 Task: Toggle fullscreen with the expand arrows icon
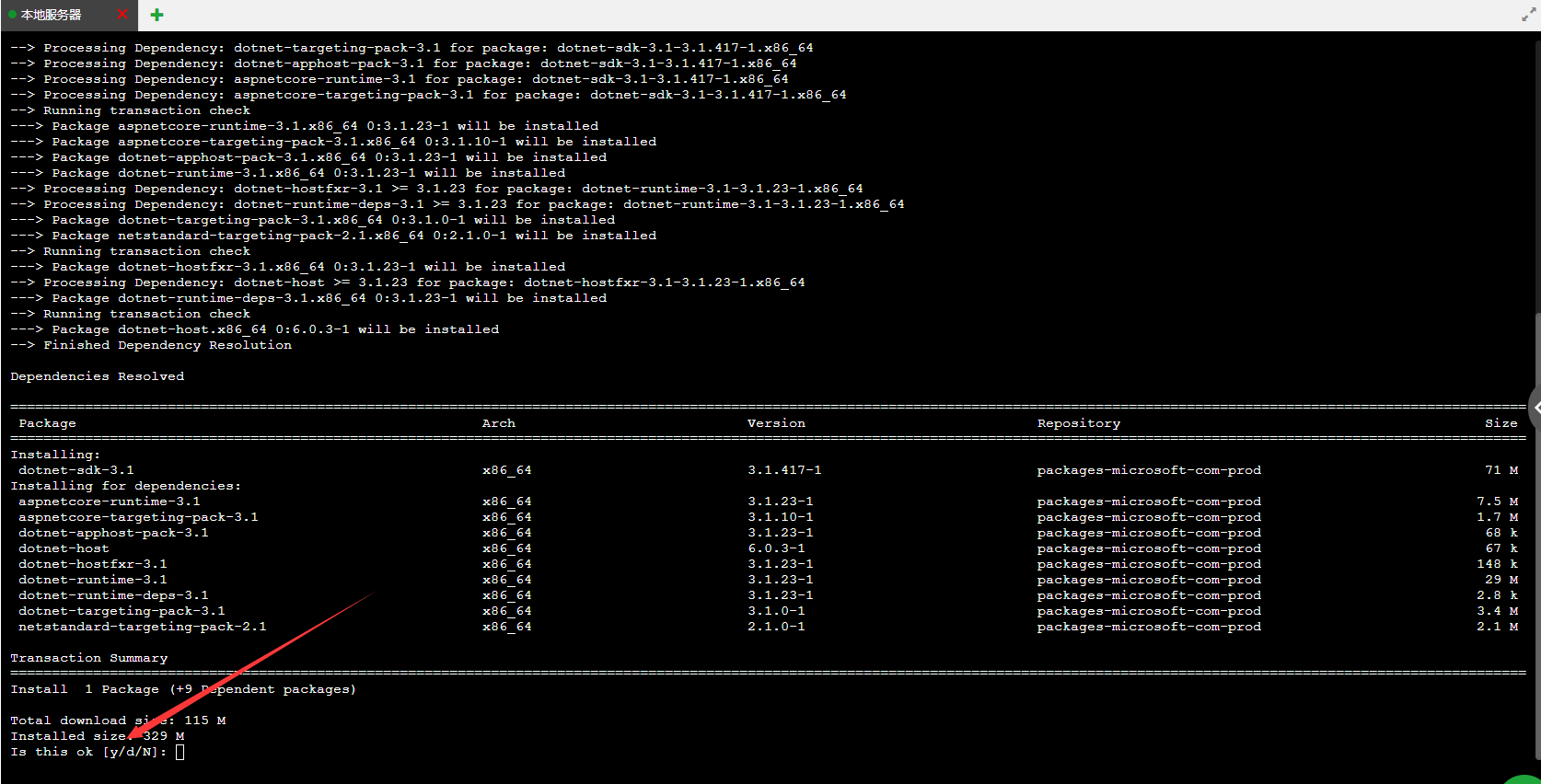1528,15
